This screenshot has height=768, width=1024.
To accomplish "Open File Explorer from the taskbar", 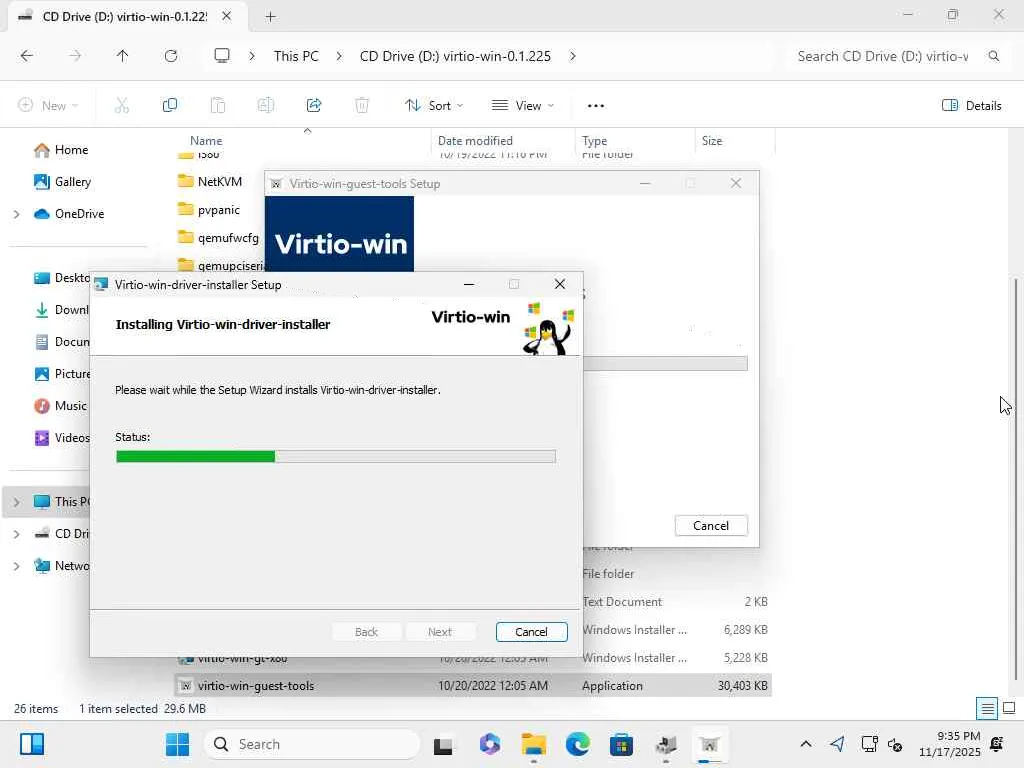I will (534, 744).
